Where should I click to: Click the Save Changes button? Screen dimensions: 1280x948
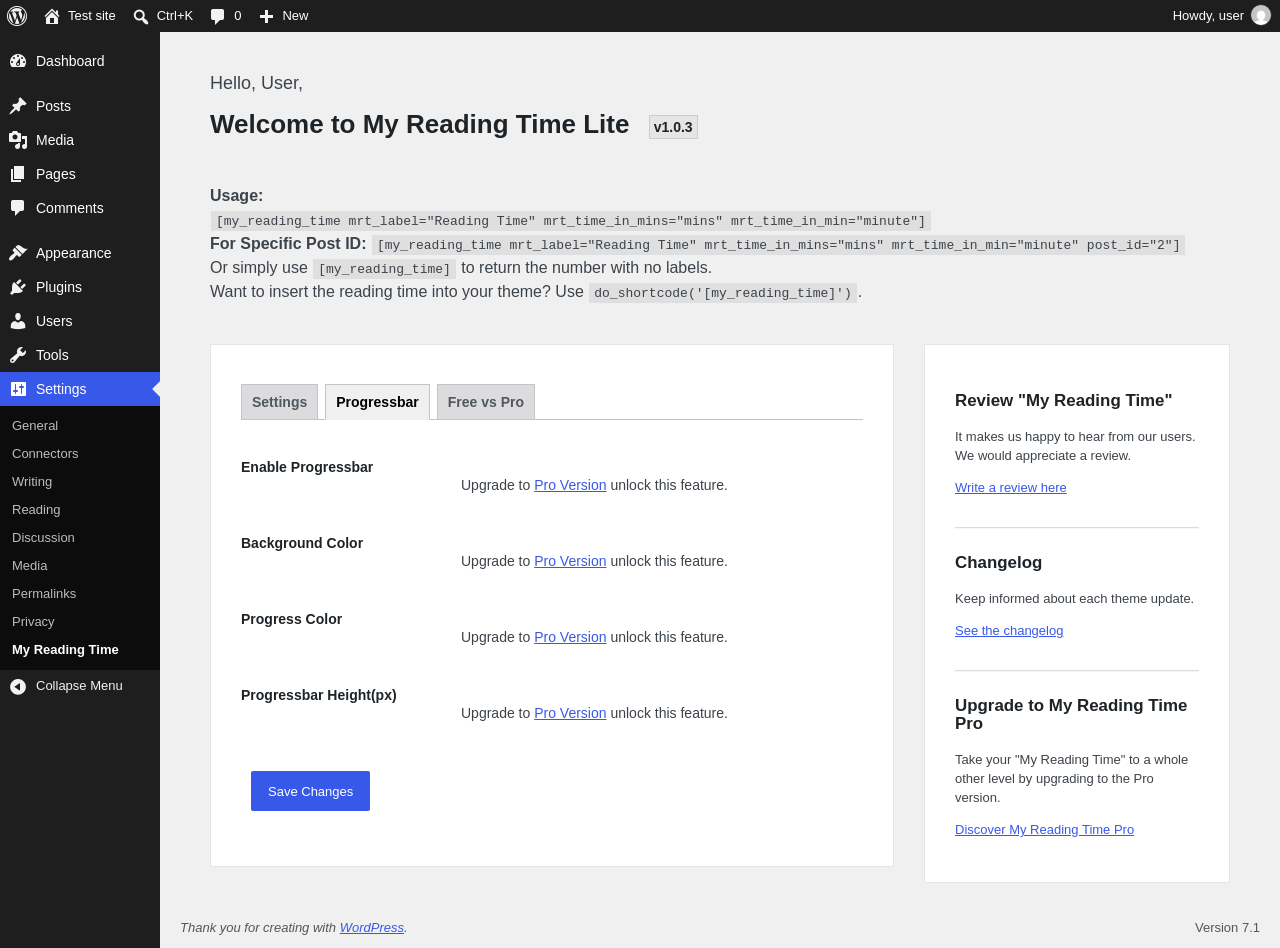pyautogui.click(x=310, y=791)
